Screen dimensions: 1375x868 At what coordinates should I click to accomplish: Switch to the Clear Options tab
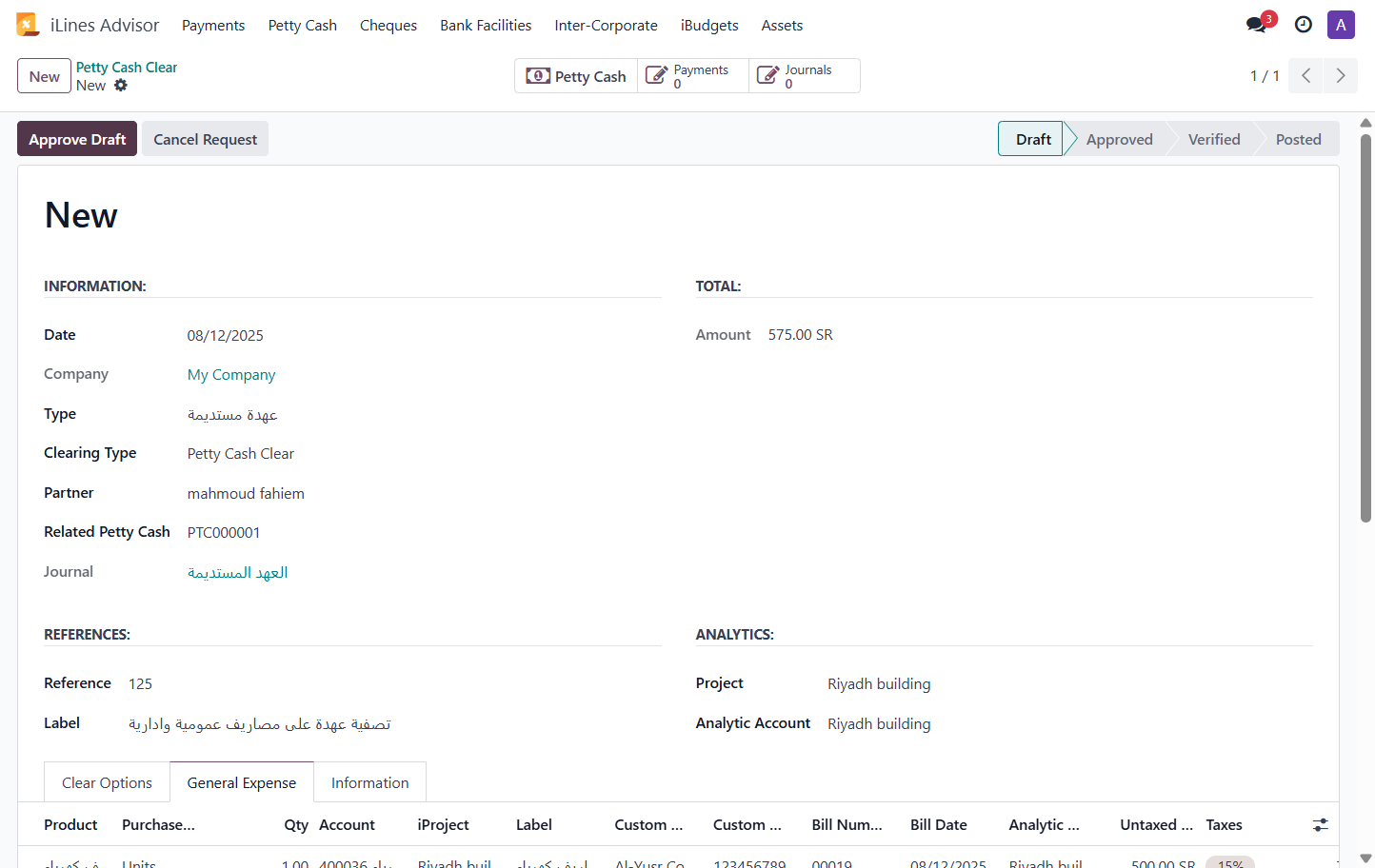[x=107, y=782]
